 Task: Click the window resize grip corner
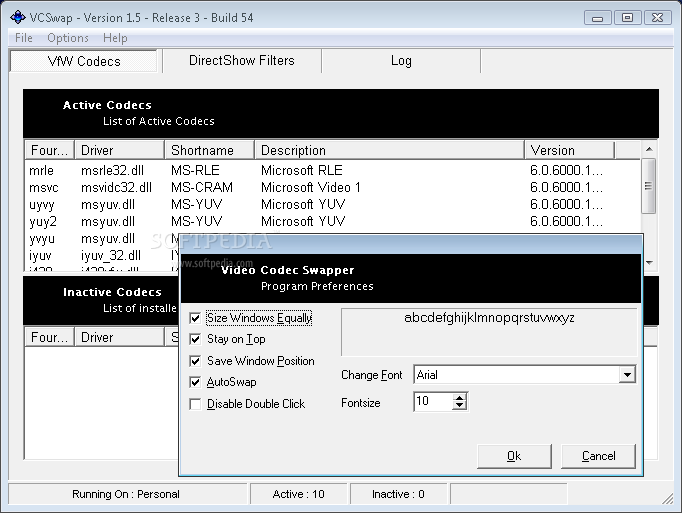coord(668,499)
